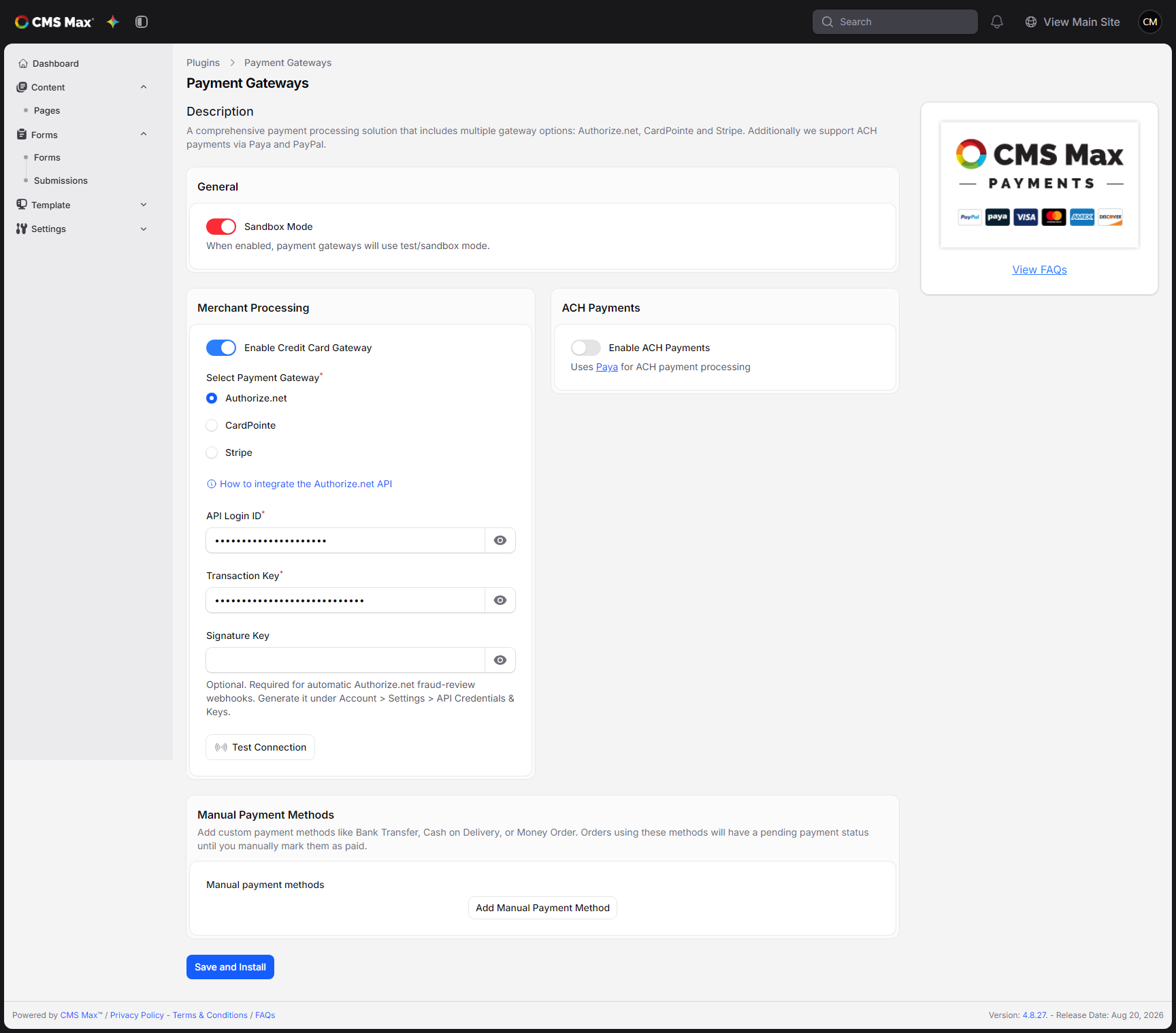Focus the top Search box

(895, 22)
